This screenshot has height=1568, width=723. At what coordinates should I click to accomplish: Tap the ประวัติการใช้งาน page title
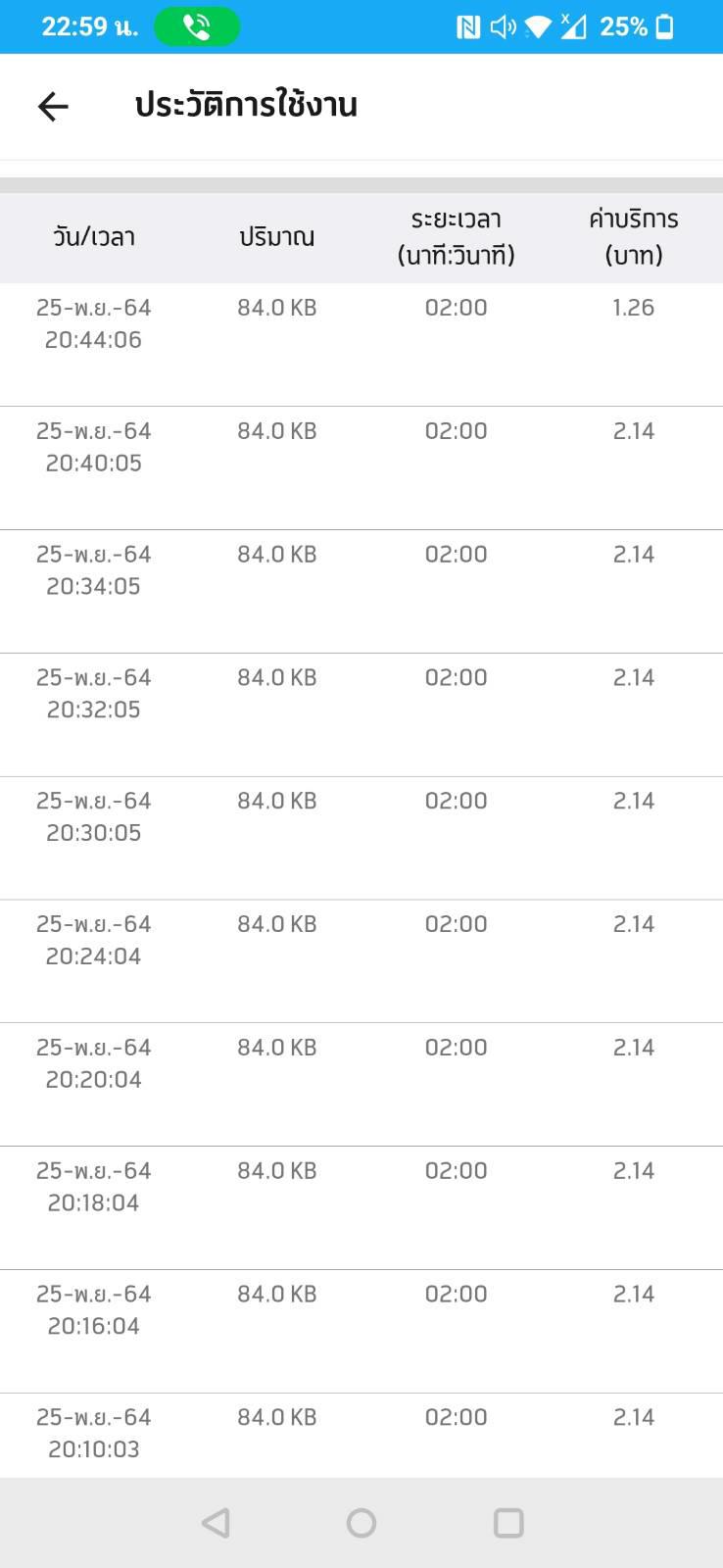pos(246,105)
